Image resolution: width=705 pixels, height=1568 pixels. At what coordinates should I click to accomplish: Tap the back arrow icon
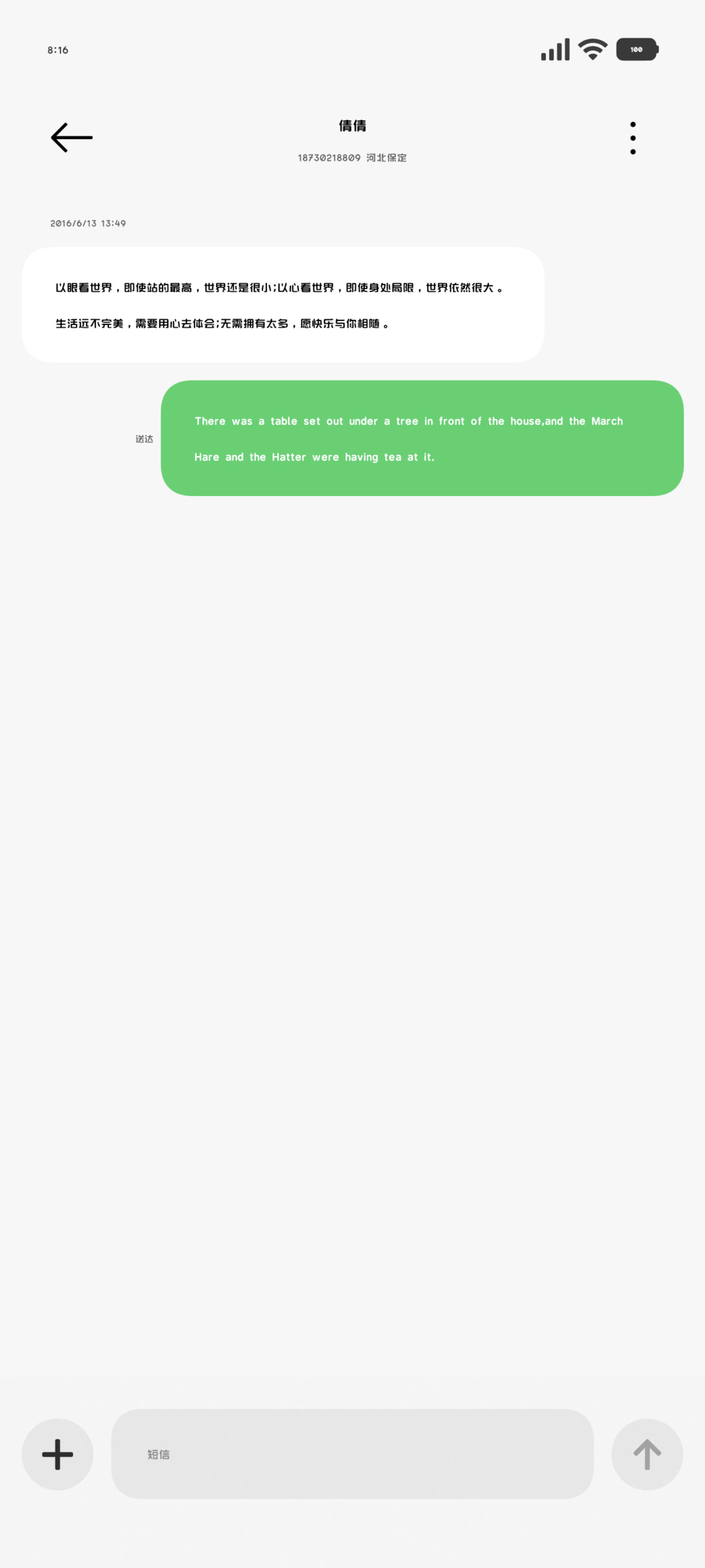tap(72, 138)
